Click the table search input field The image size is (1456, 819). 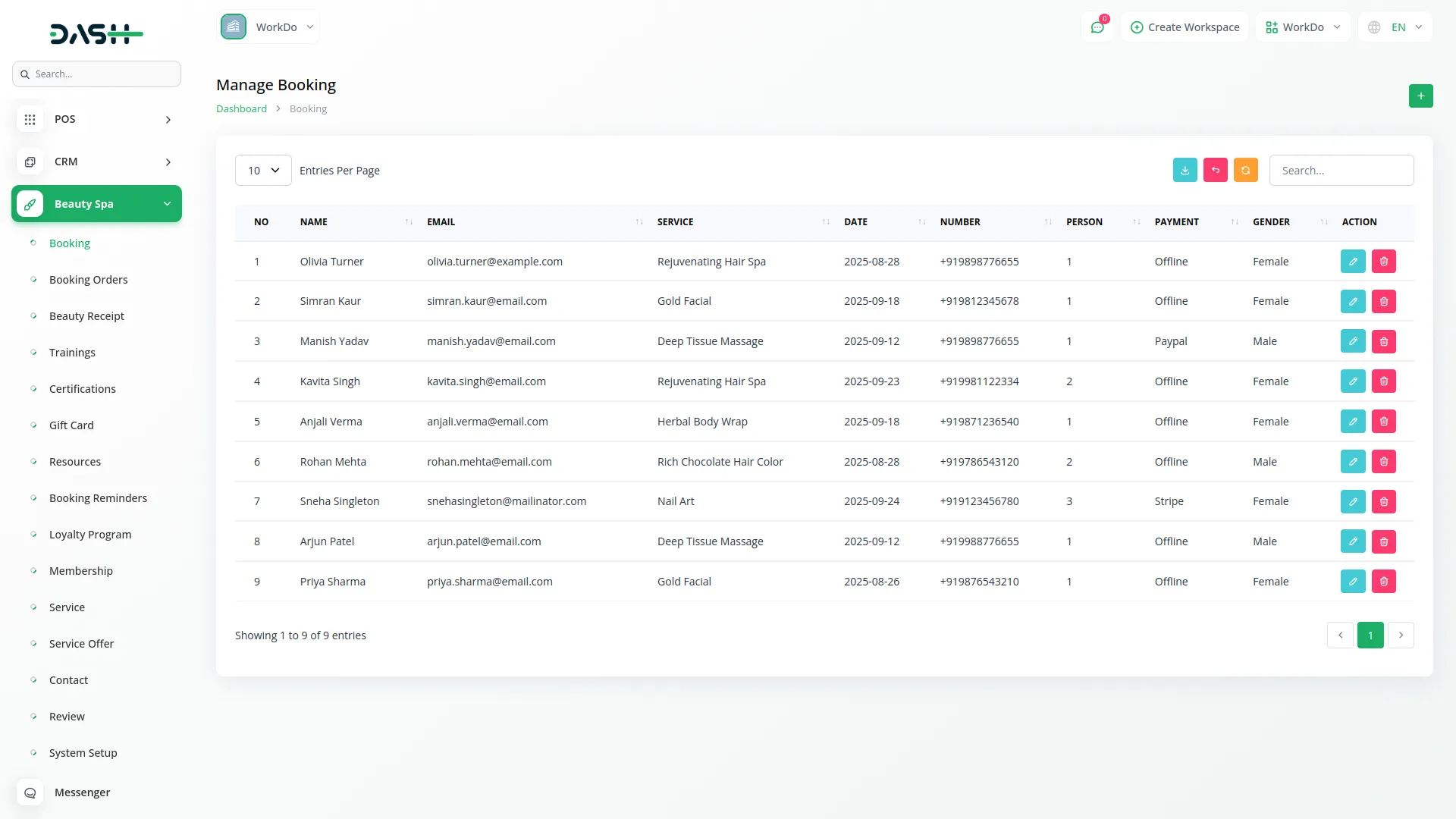coord(1341,171)
